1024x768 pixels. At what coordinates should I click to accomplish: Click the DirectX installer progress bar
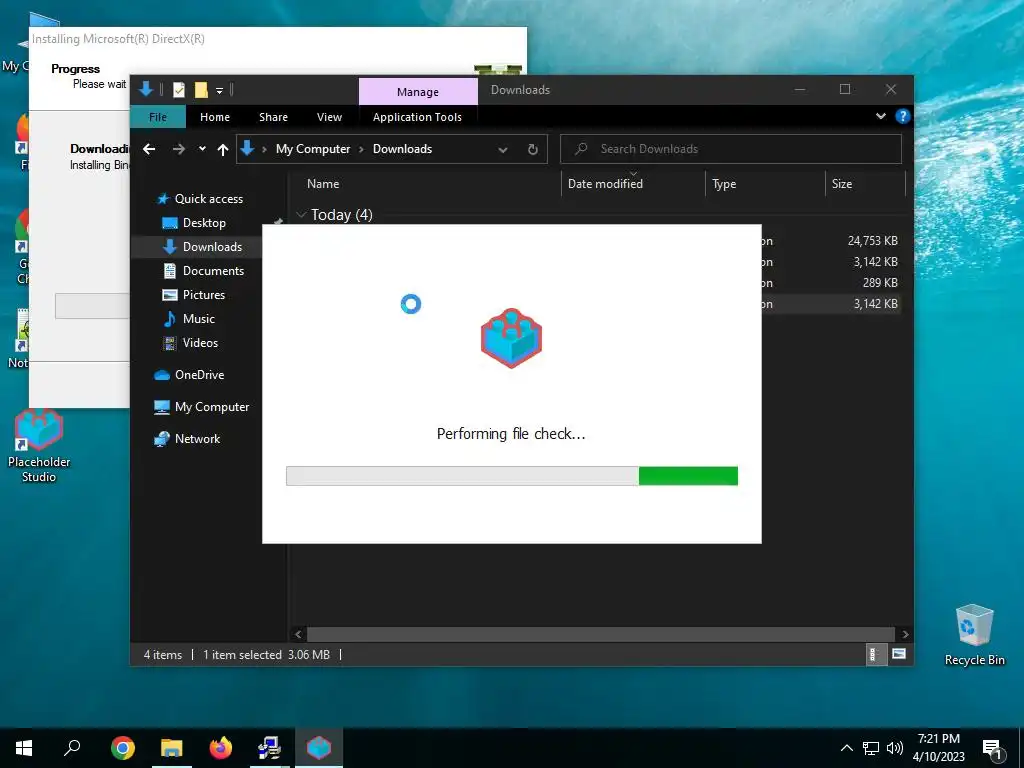click(92, 306)
